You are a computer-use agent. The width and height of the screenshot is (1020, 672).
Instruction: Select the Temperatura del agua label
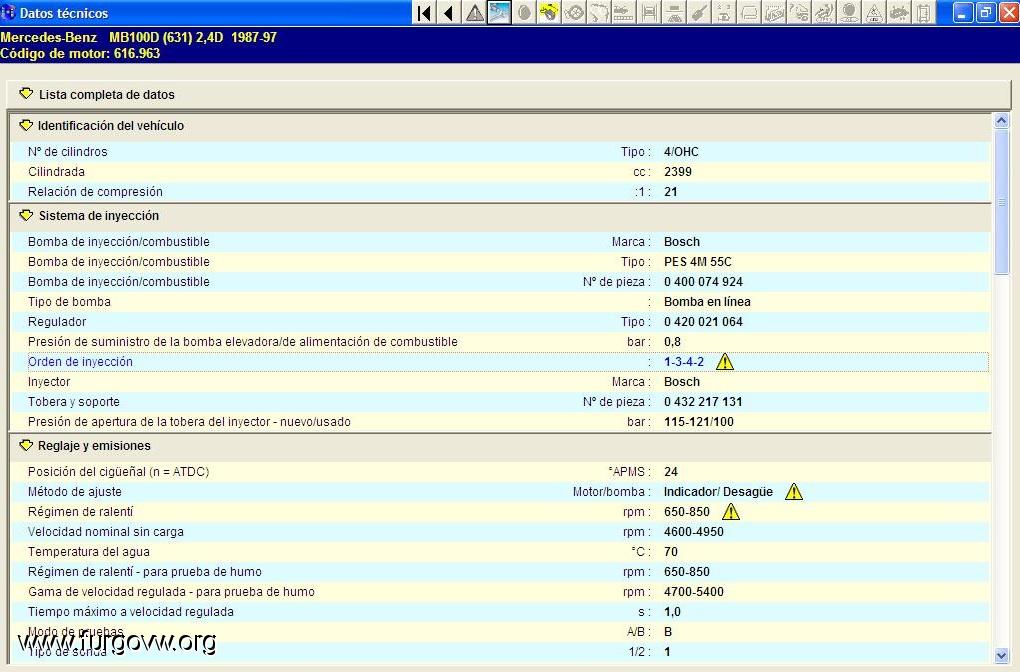(88, 552)
